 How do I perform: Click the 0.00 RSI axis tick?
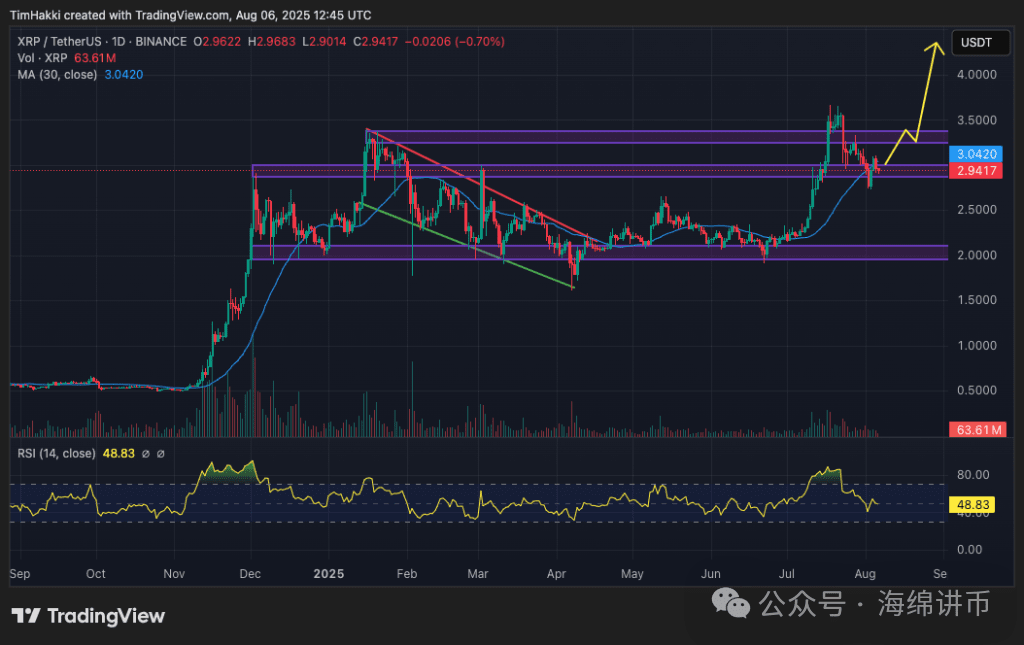point(969,550)
